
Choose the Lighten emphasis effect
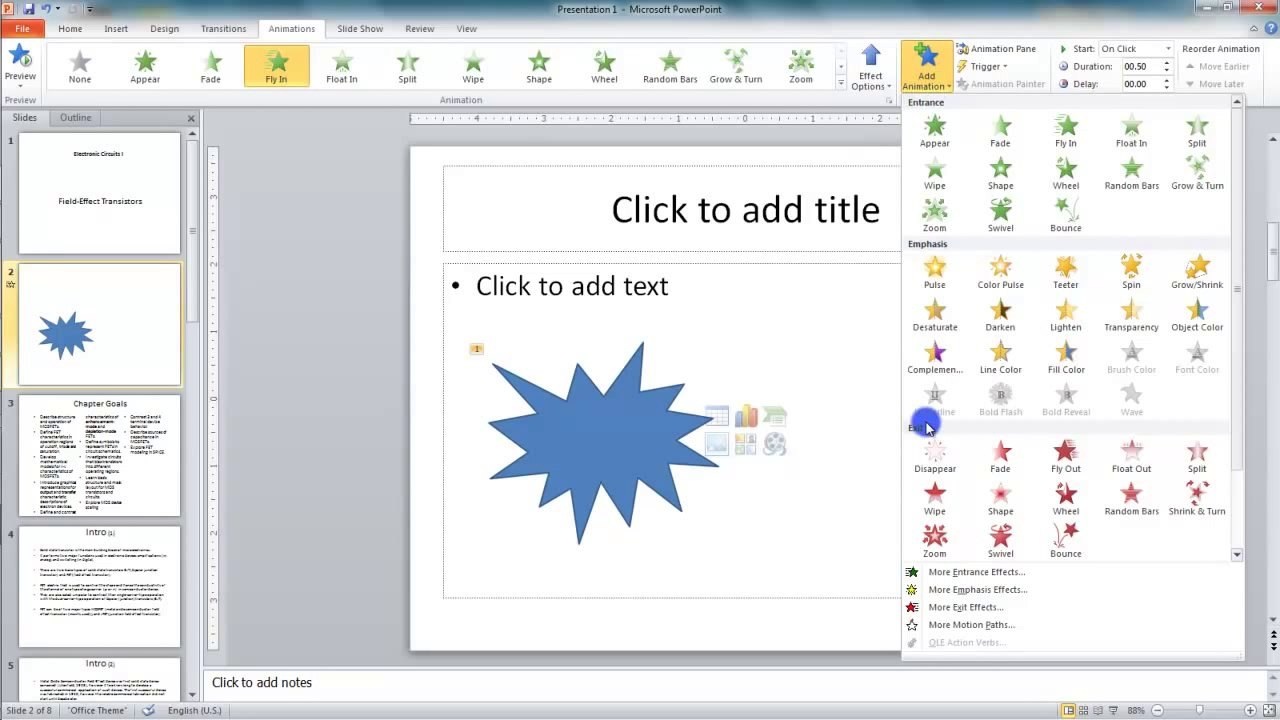[x=1066, y=314]
